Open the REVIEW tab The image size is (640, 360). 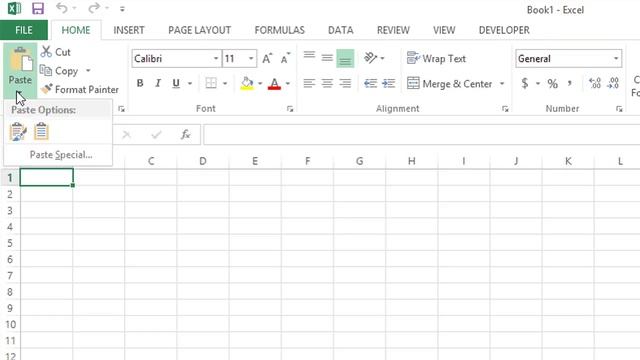(393, 30)
